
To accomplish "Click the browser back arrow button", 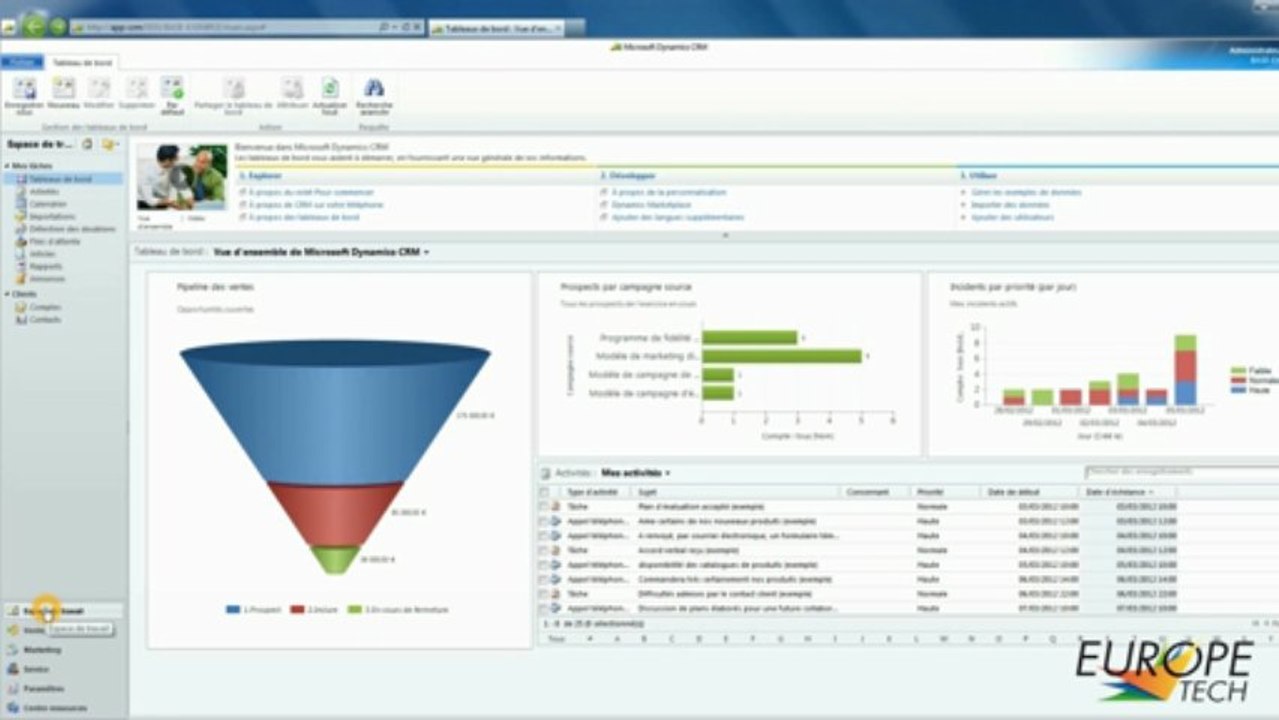I will point(35,26).
